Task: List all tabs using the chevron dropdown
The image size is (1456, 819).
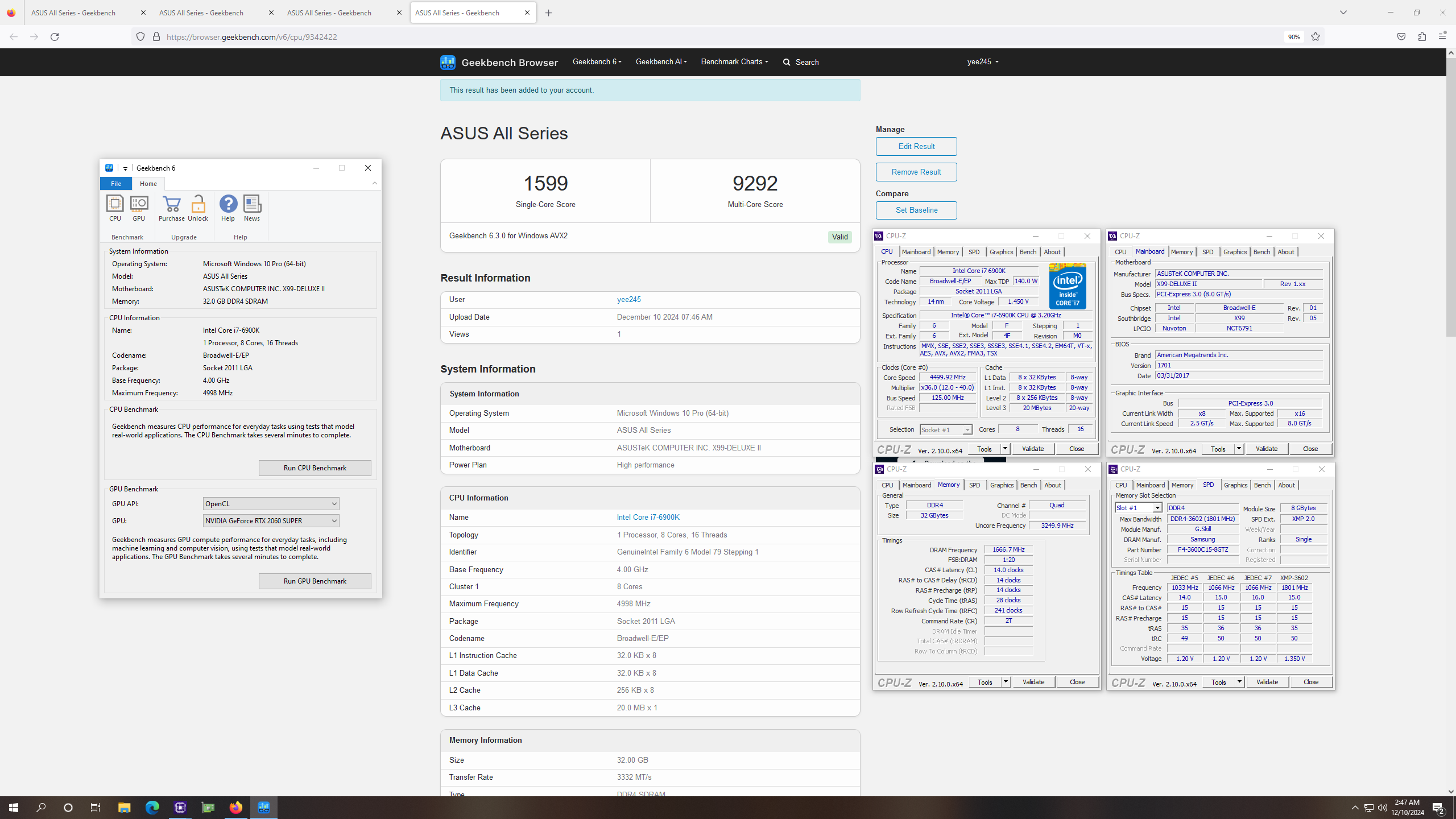Action: point(1343,13)
